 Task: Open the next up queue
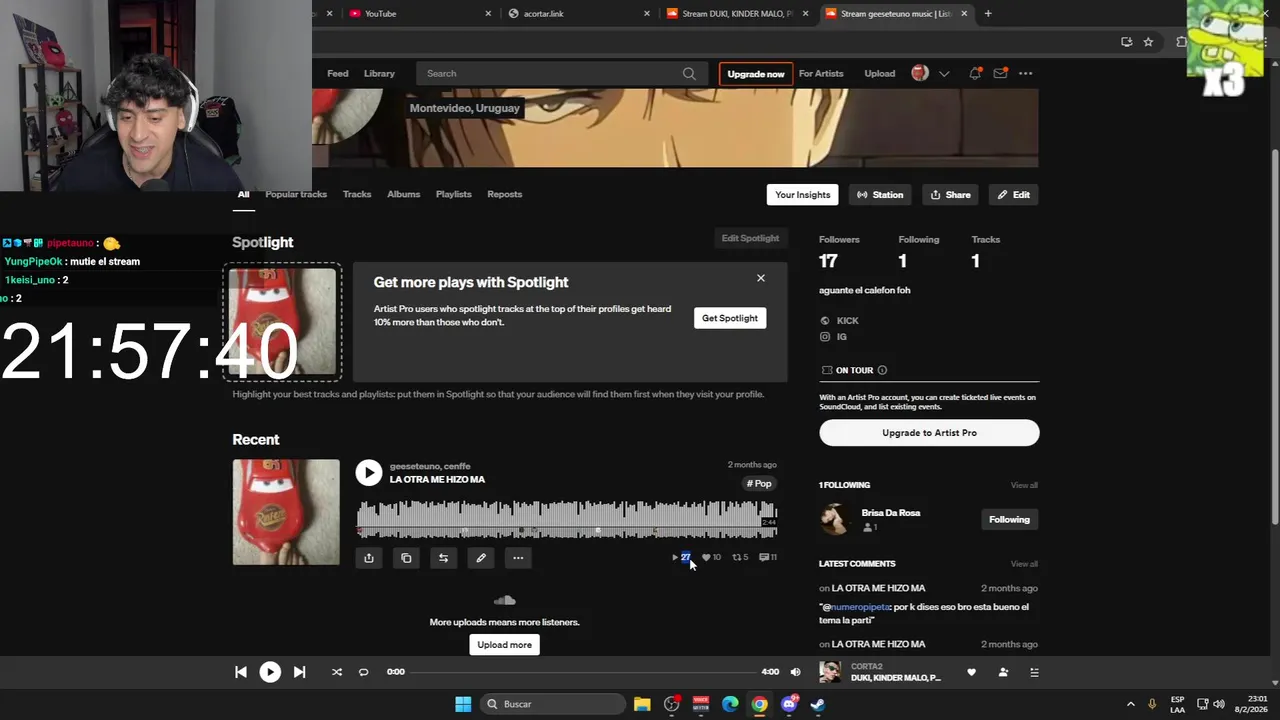[x=1034, y=672]
